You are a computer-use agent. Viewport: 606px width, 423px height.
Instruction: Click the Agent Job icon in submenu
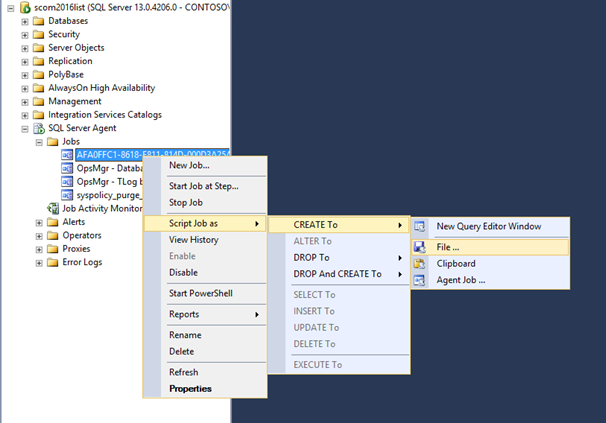coord(420,280)
